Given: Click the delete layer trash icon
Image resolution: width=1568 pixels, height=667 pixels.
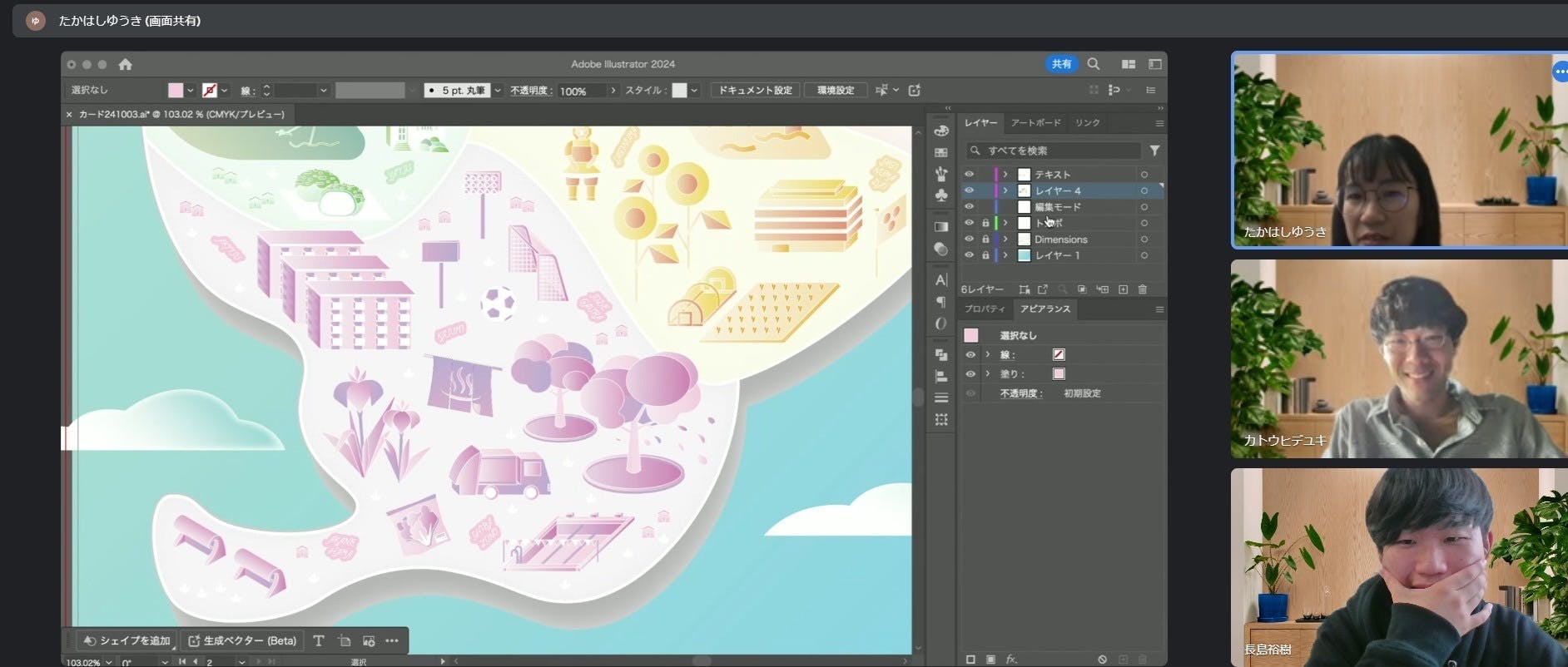Looking at the screenshot, I should pyautogui.click(x=1143, y=289).
